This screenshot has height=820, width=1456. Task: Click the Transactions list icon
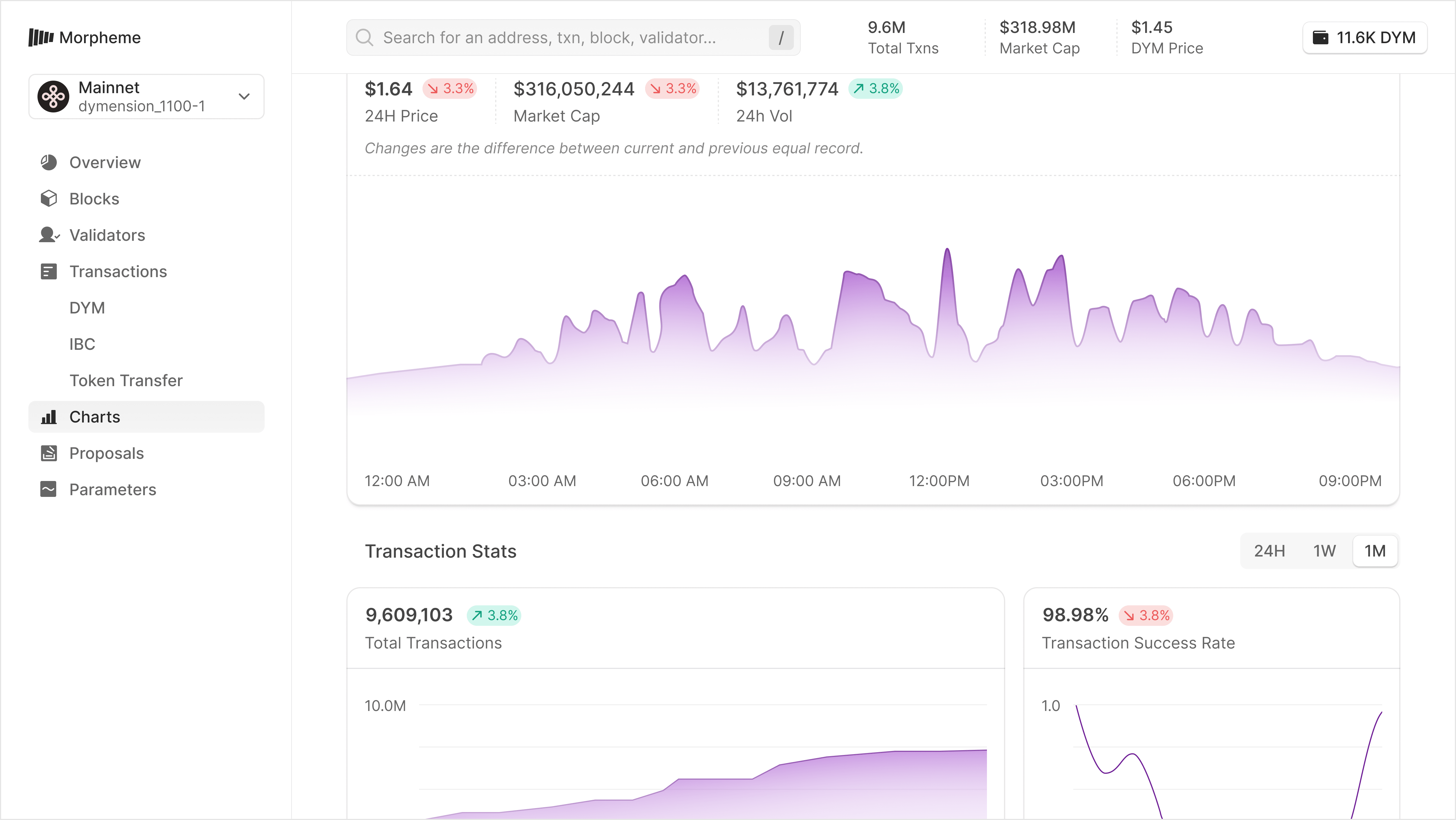coord(49,271)
